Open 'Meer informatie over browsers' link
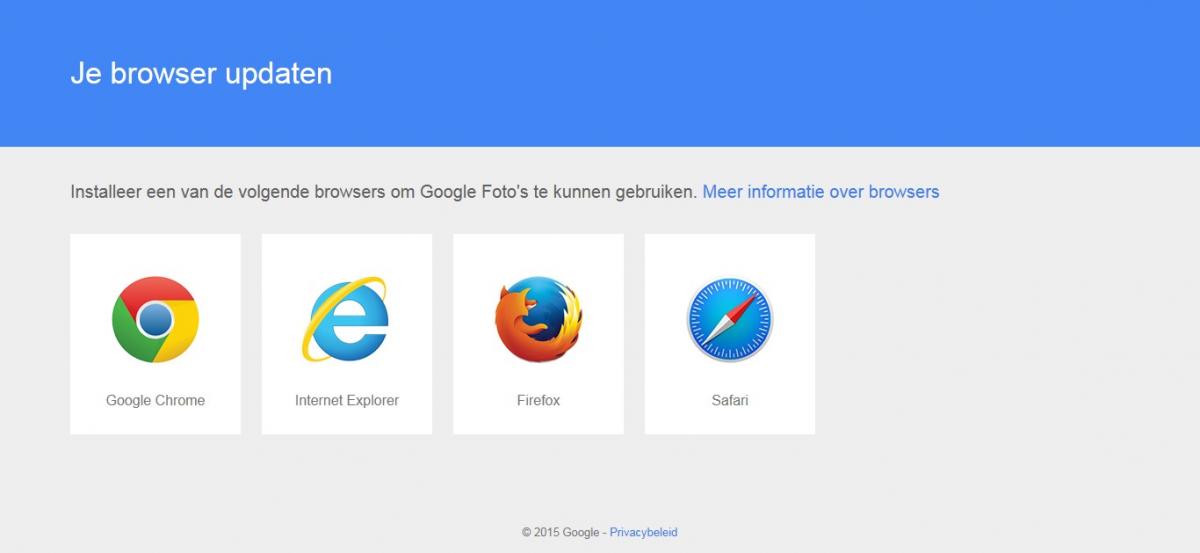The image size is (1200, 553). coord(821,191)
